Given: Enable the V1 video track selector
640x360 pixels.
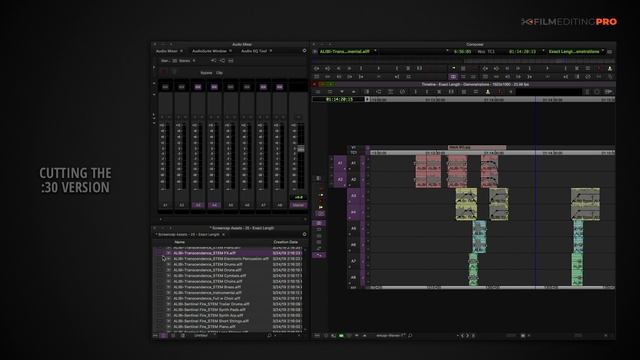Looking at the screenshot, I should (x=353, y=147).
